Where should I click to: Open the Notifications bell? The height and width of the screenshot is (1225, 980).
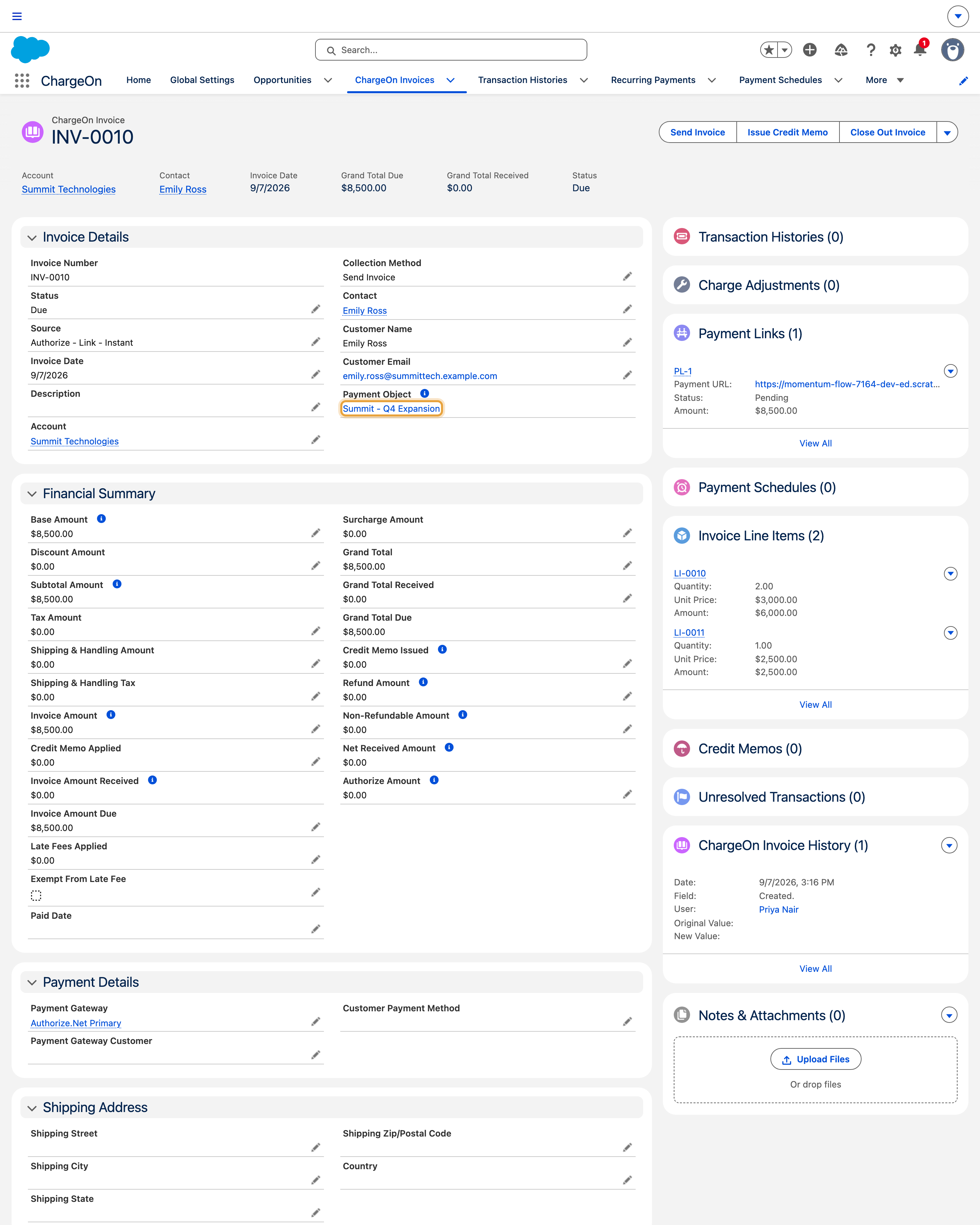[920, 49]
